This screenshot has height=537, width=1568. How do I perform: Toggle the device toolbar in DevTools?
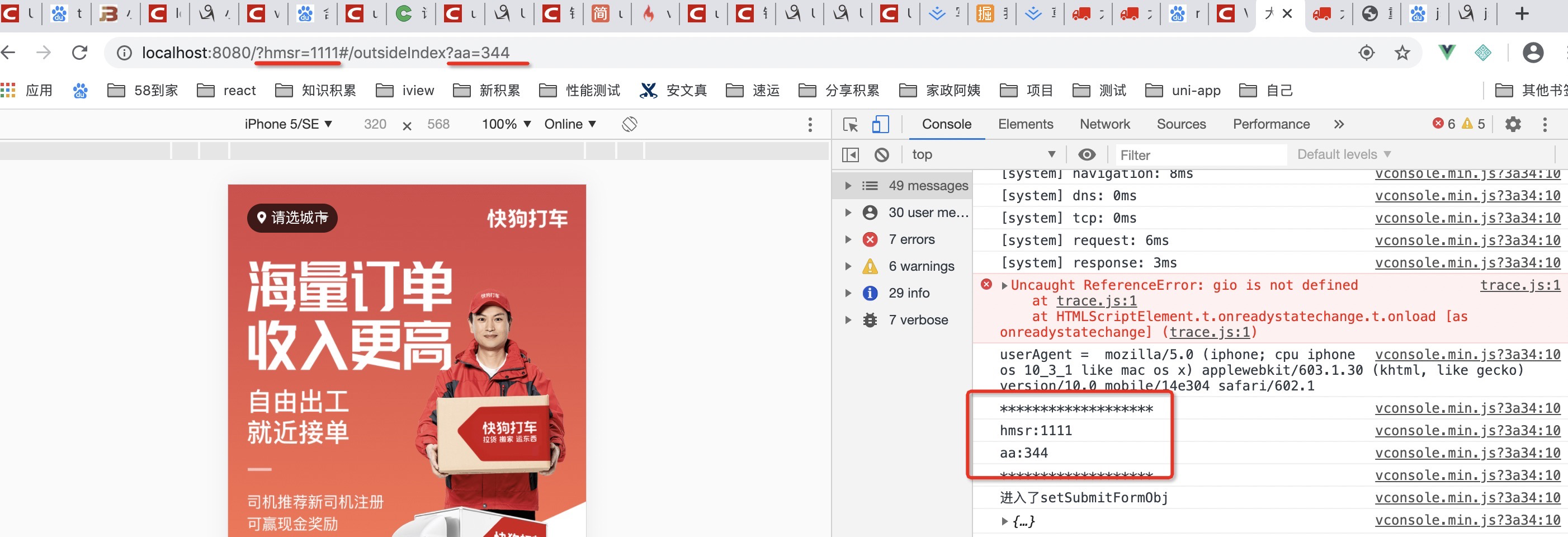click(x=880, y=125)
